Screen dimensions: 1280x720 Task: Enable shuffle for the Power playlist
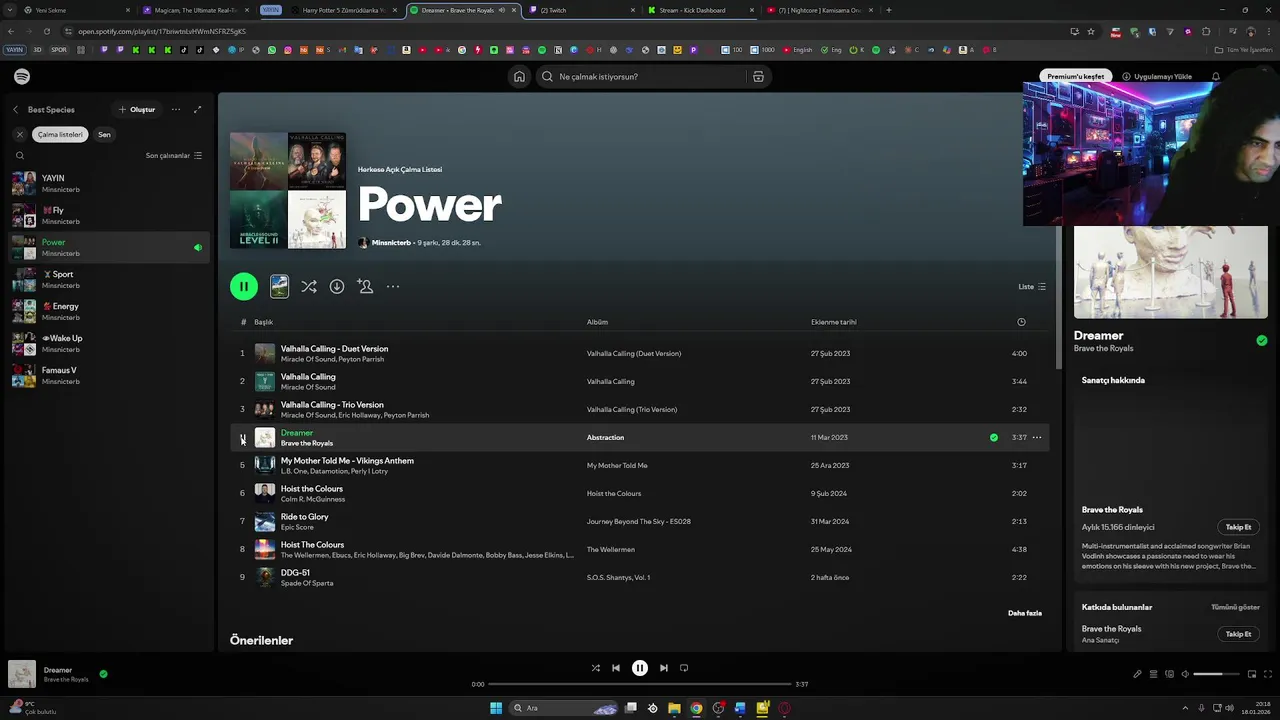309,287
